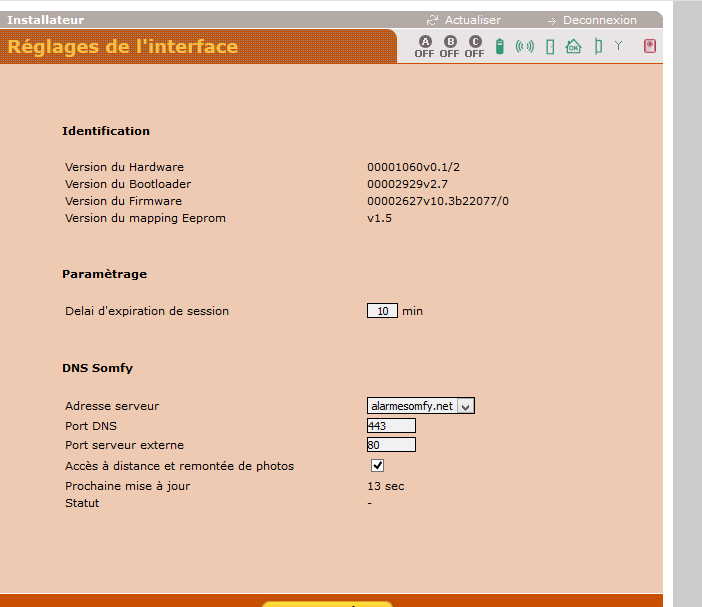This screenshot has height=607, width=702.
Task: Click the green battery status icon
Action: click(500, 46)
